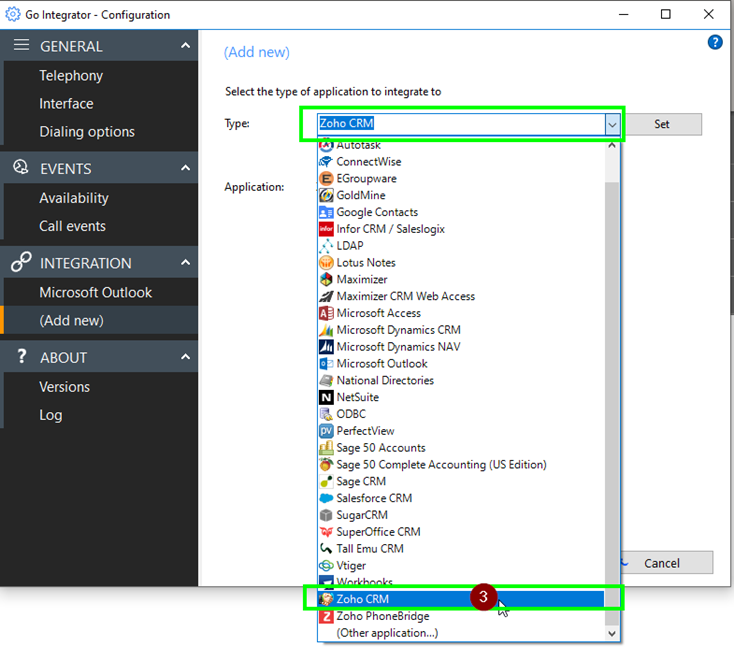Click the SugarCRM cube icon
The width and height of the screenshot is (734, 647).
(x=326, y=515)
